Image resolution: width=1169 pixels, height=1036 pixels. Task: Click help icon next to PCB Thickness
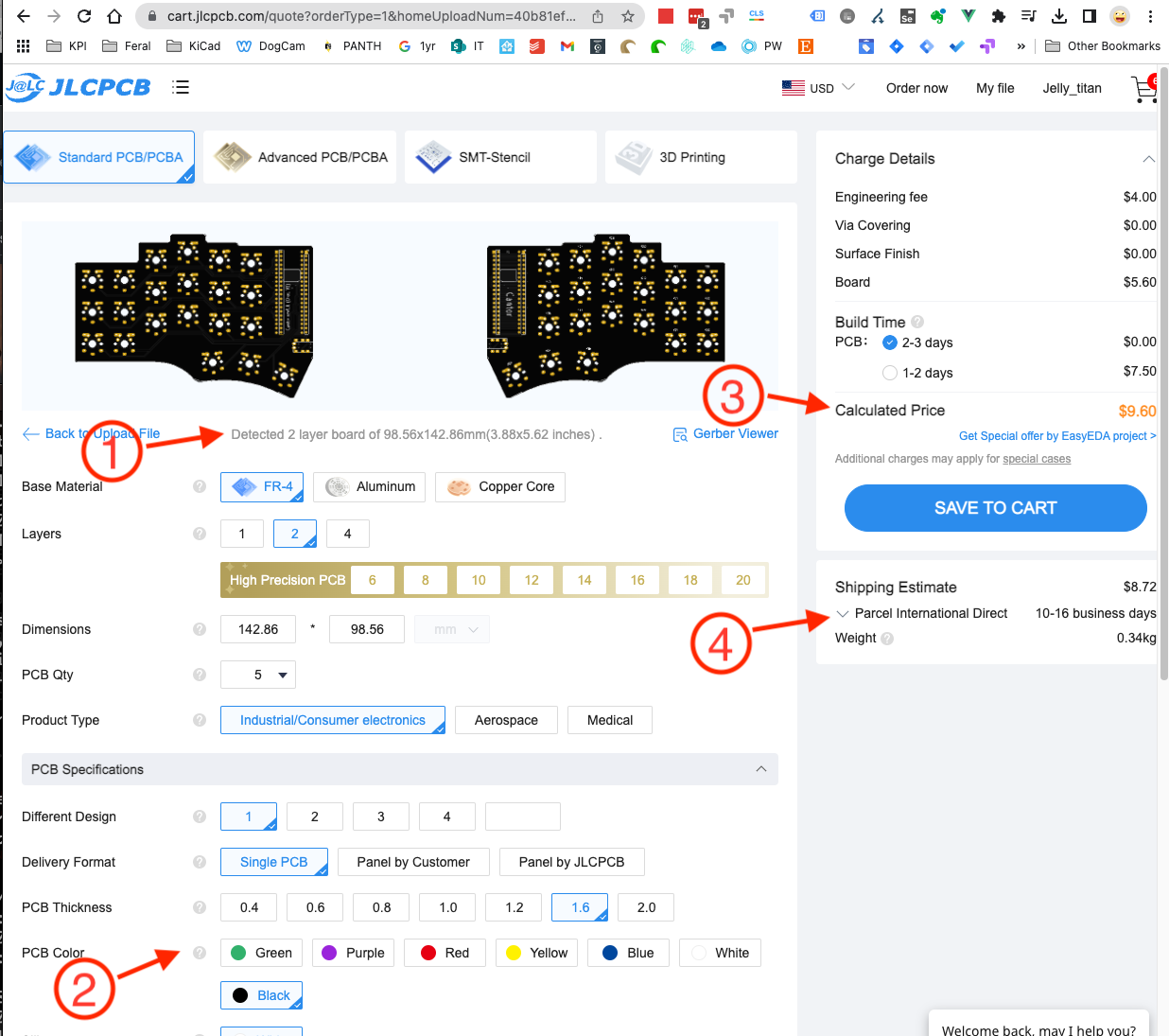(200, 907)
